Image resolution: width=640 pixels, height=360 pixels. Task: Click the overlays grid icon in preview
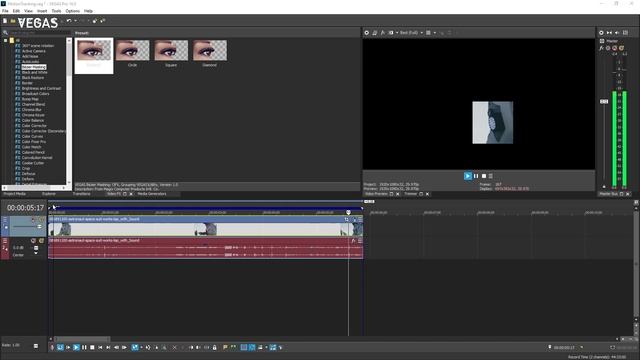[428, 33]
